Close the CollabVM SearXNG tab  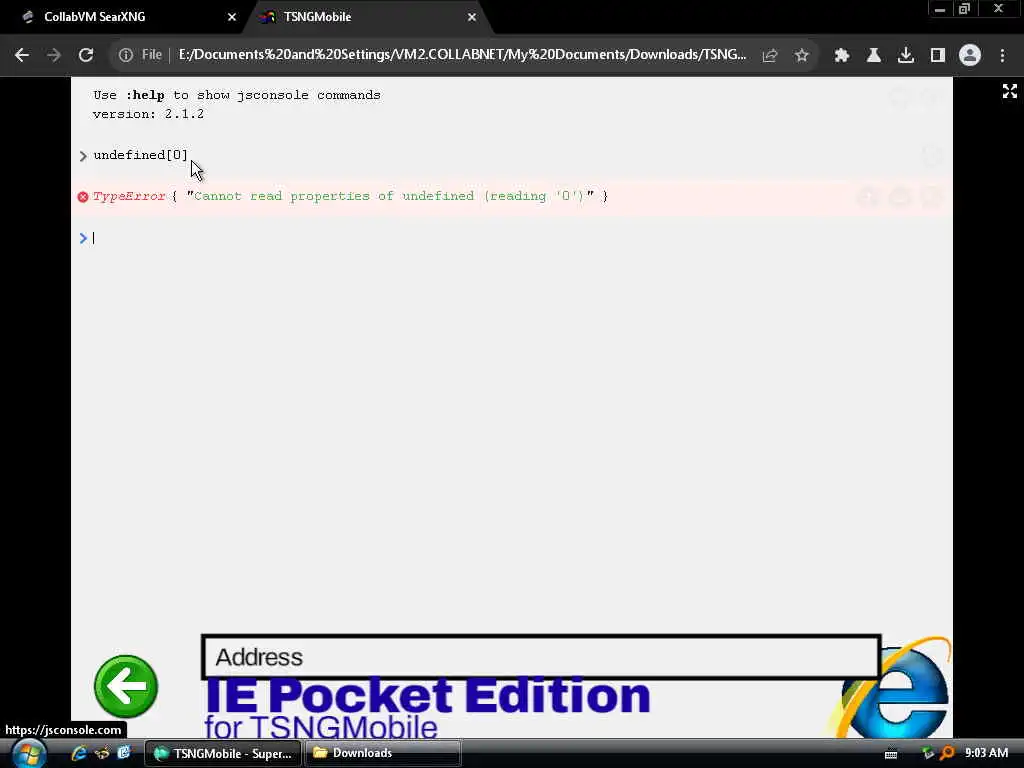231,18
